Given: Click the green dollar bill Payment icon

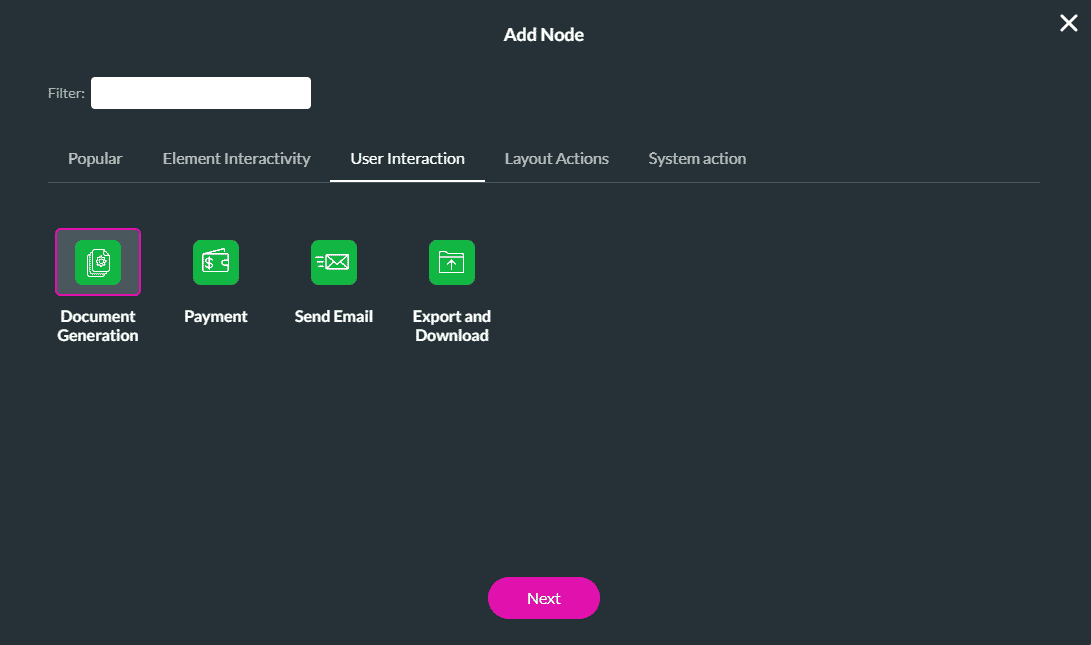Looking at the screenshot, I should (x=216, y=262).
